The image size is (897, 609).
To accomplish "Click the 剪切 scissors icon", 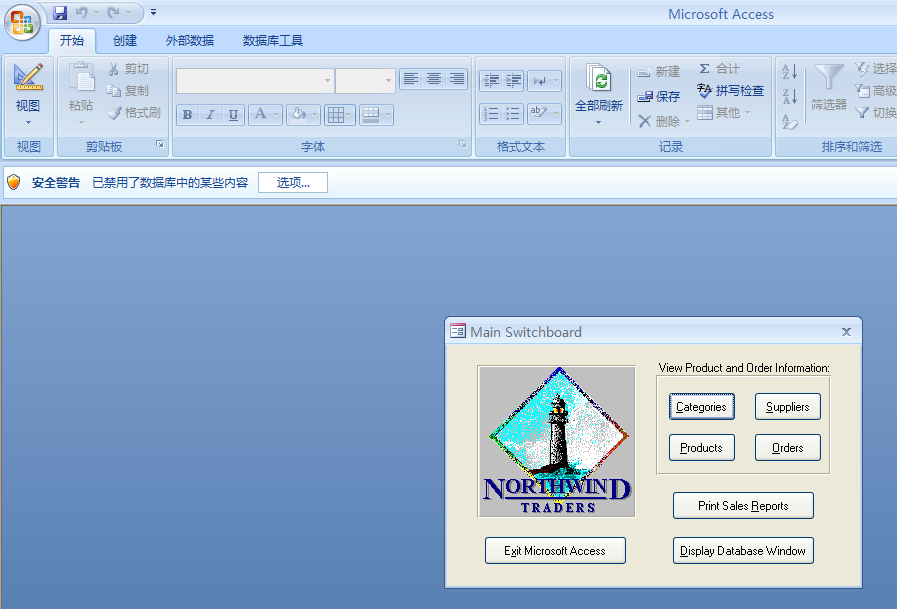I will [114, 69].
